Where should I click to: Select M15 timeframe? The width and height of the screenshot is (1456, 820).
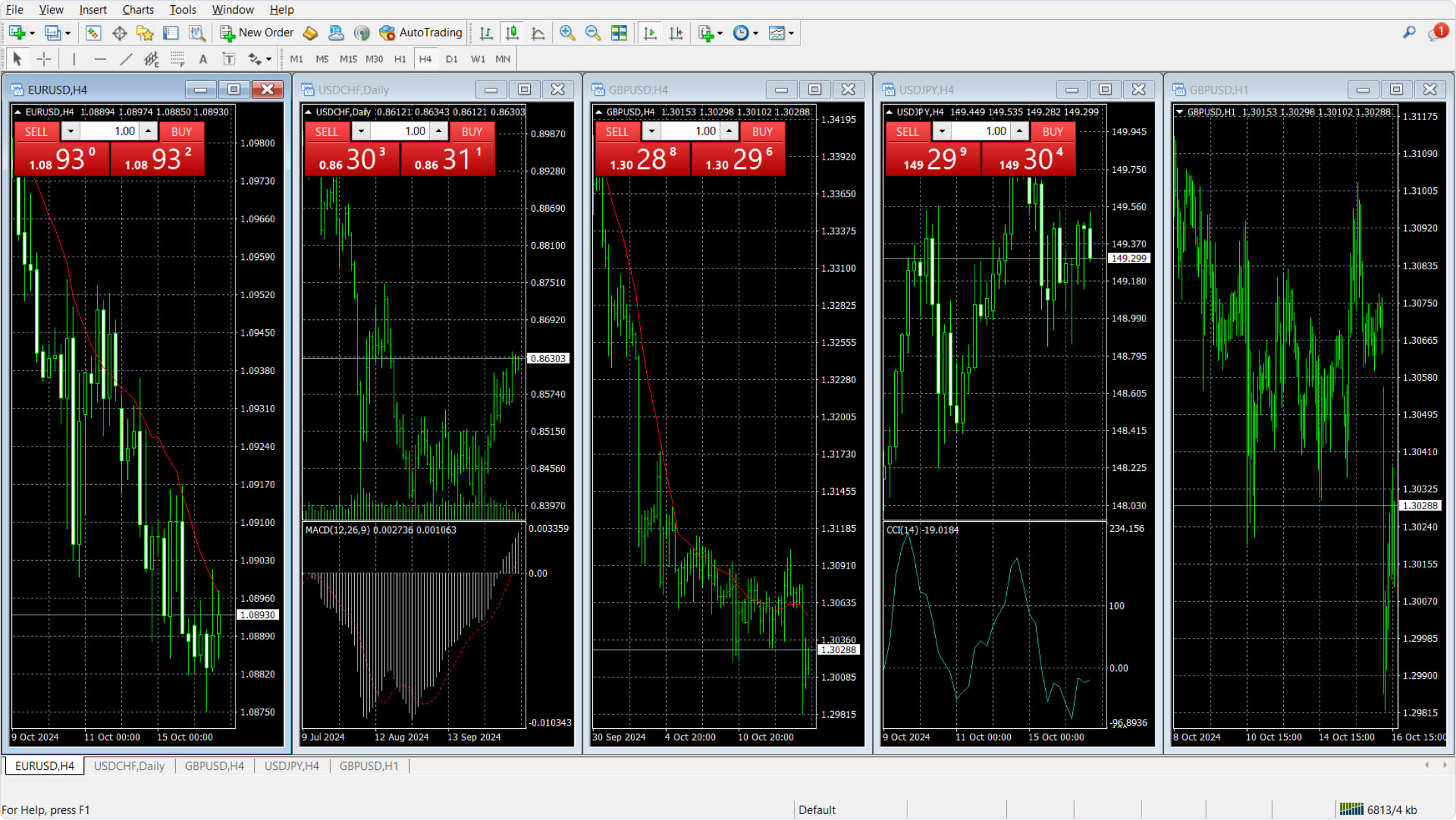click(348, 59)
